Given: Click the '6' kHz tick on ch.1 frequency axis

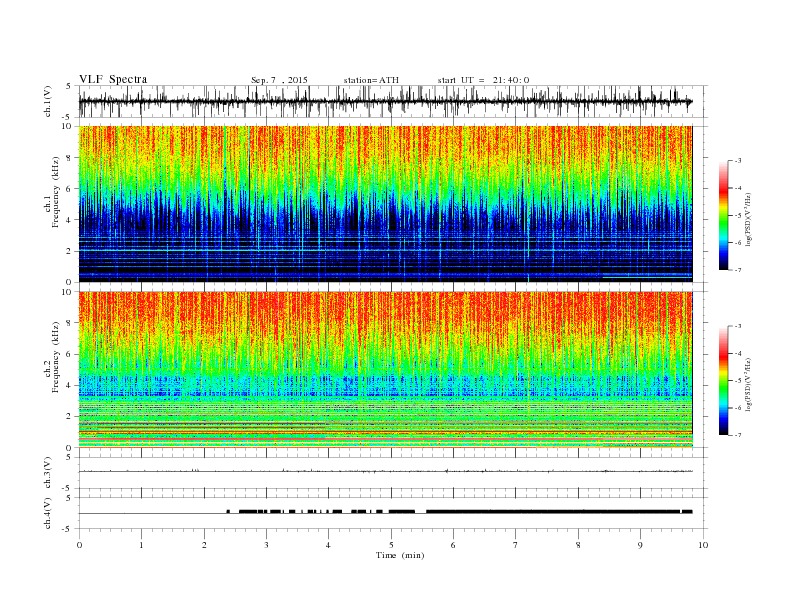Looking at the screenshot, I should point(70,189).
